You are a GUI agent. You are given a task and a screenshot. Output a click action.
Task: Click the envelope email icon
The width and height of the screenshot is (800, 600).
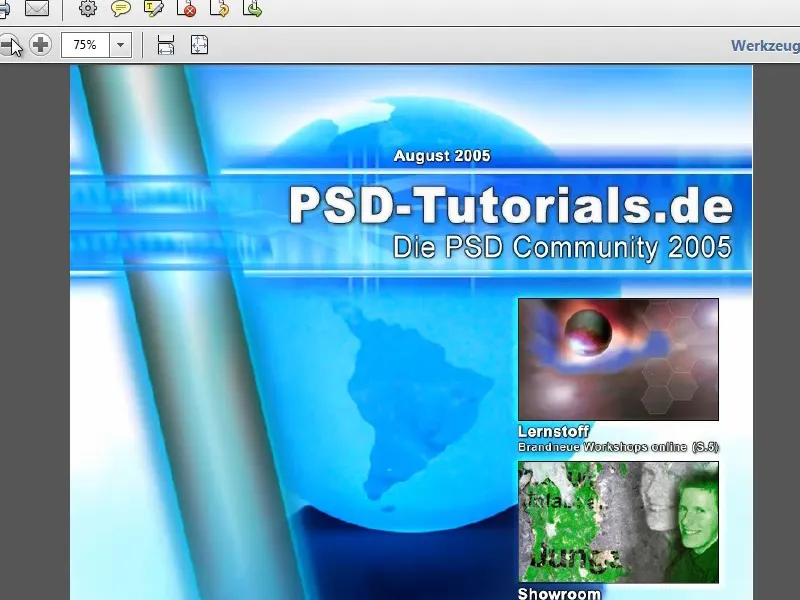[37, 9]
